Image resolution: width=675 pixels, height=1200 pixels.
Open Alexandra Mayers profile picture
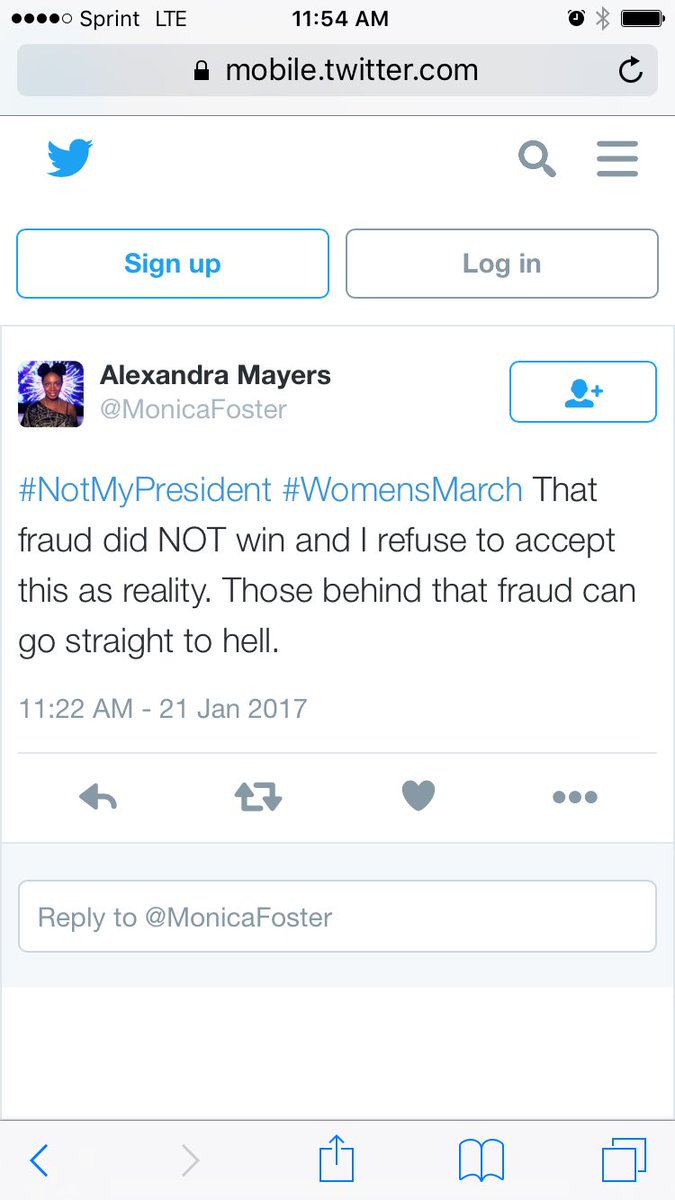(x=51, y=394)
